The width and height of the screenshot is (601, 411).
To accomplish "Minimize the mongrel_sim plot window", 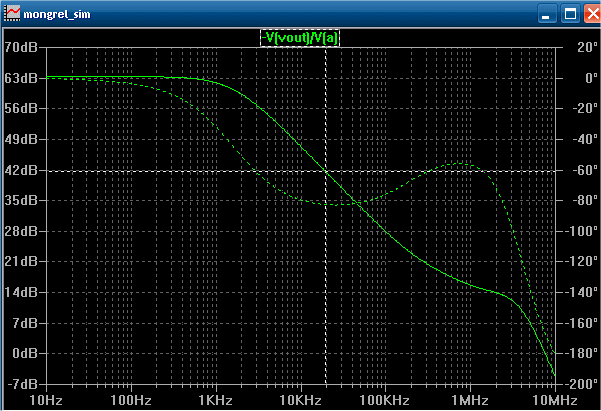I will (x=547, y=14).
